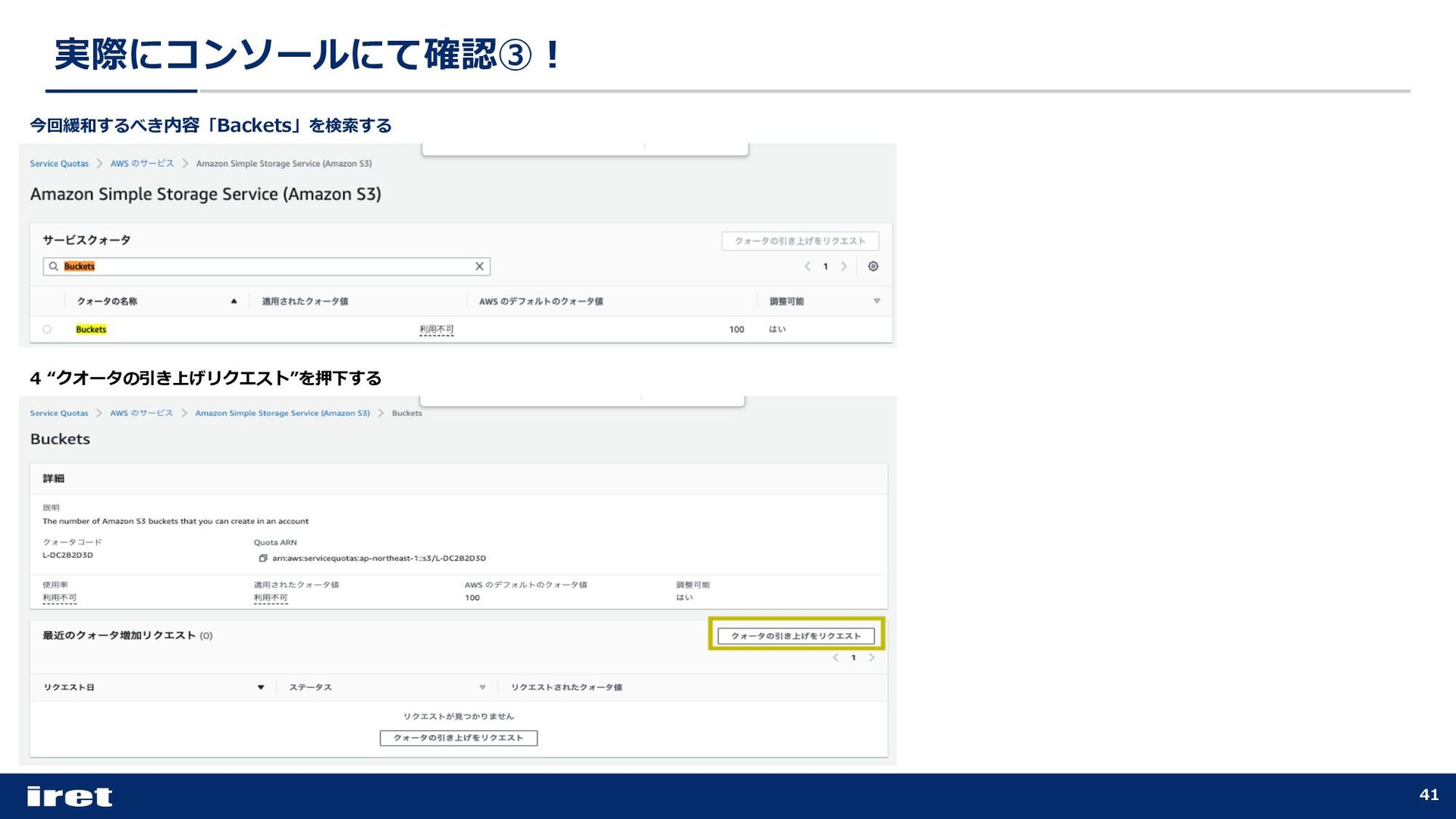Focus the Buckets search input field
This screenshot has width=1456, height=819.
tap(266, 266)
